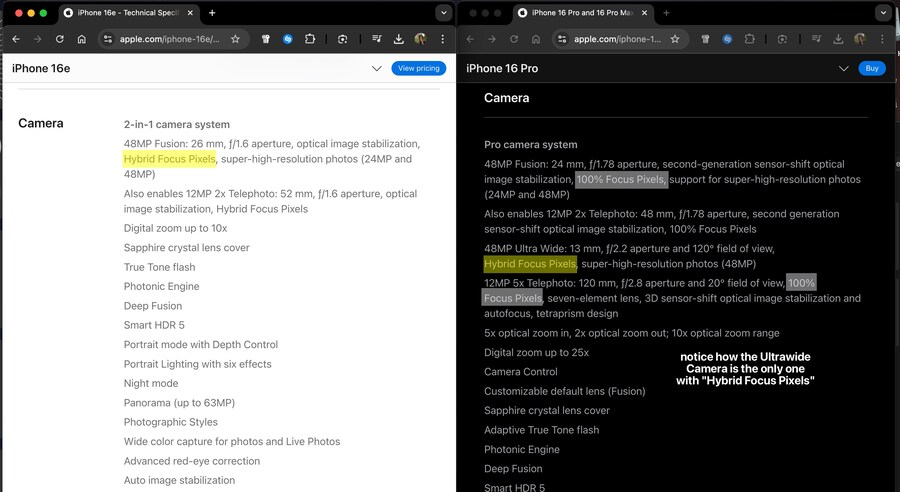The image size is (900, 492).
Task: Click the iPhone 16 Pro page title
Action: click(502, 68)
